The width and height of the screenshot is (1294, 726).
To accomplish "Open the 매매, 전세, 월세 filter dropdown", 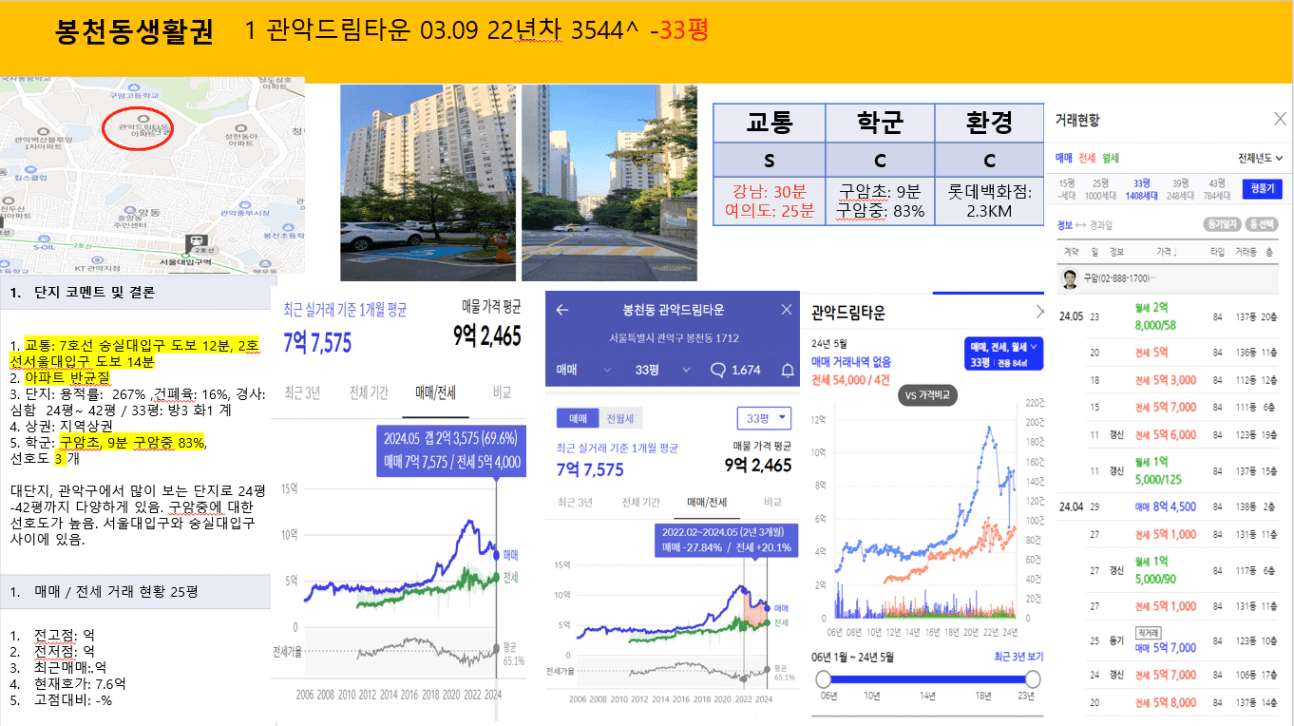I will 1003,353.
